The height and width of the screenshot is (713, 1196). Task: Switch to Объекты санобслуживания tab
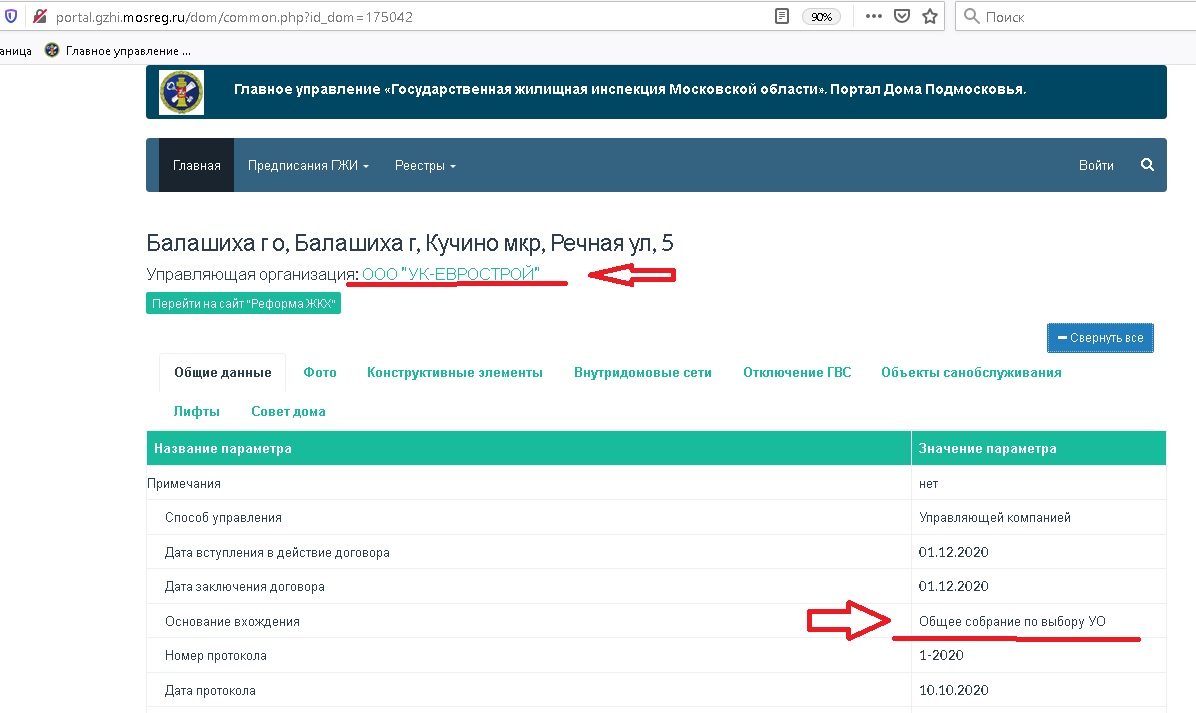[971, 373]
